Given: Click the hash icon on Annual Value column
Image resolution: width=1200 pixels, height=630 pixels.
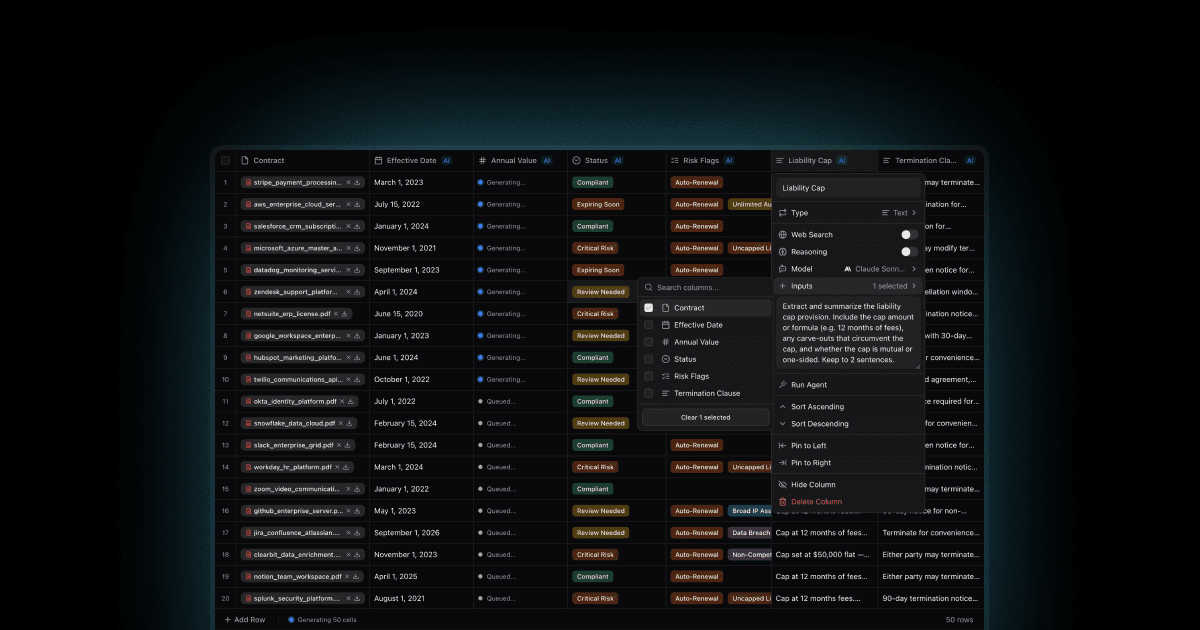Looking at the screenshot, I should click(481, 161).
